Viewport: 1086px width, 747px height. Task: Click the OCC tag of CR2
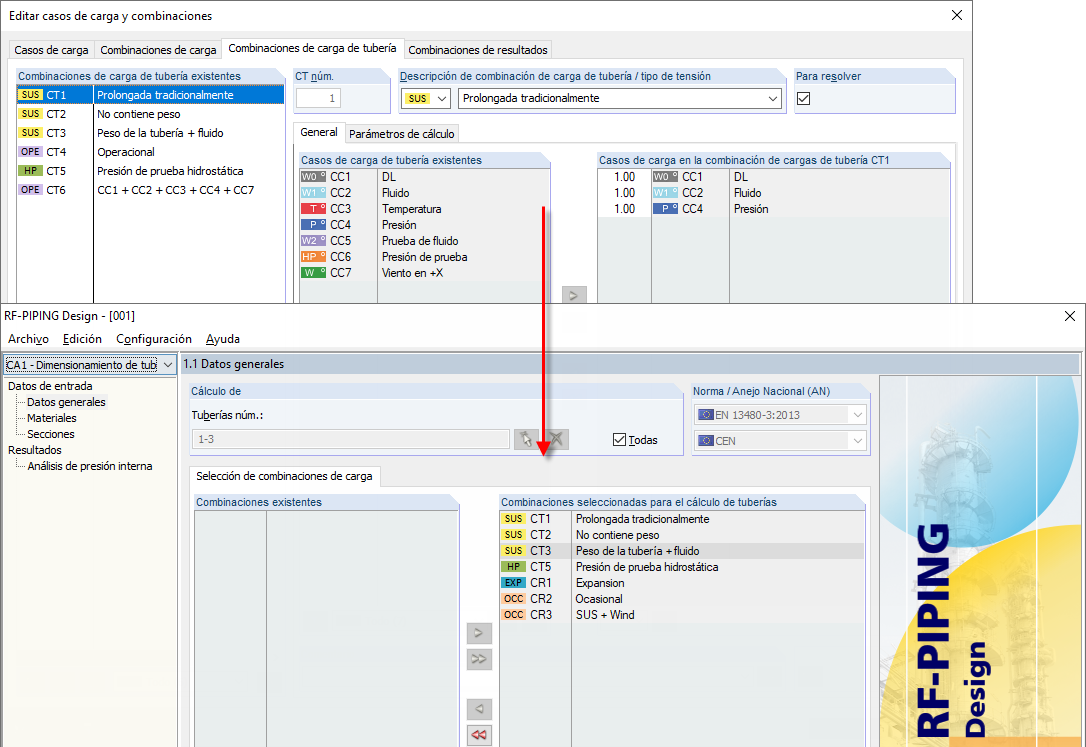pos(513,598)
